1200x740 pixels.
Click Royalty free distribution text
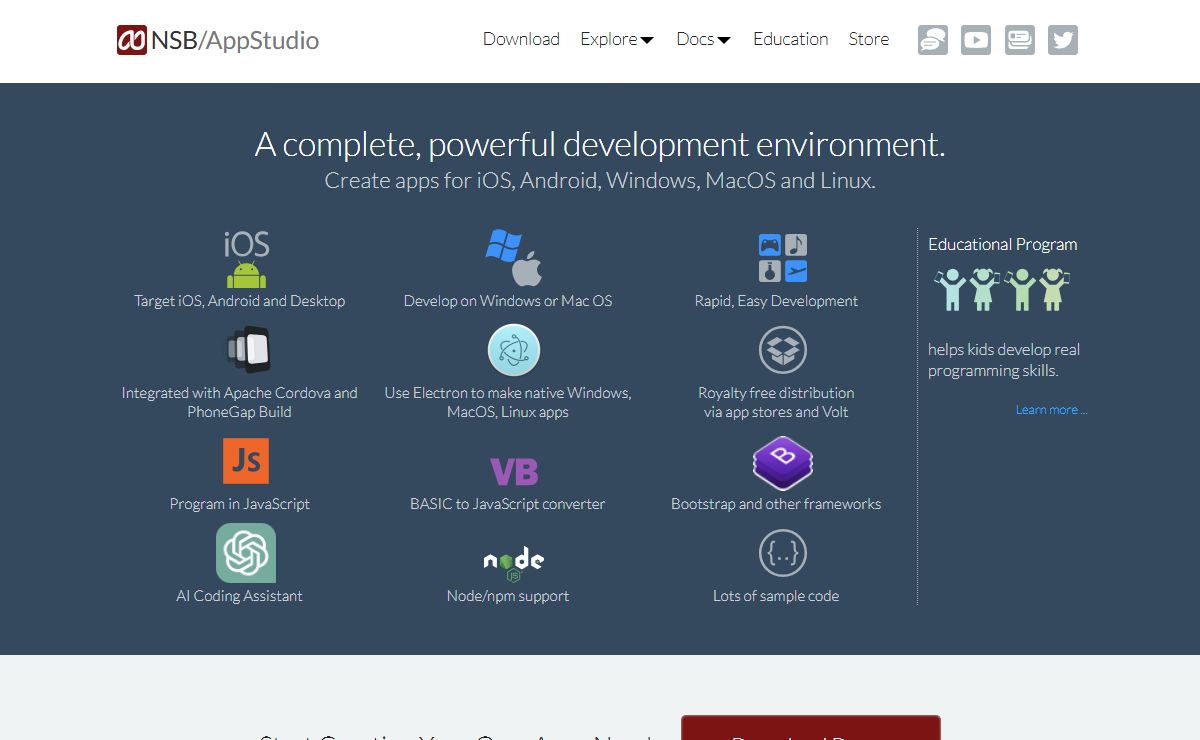(x=776, y=402)
